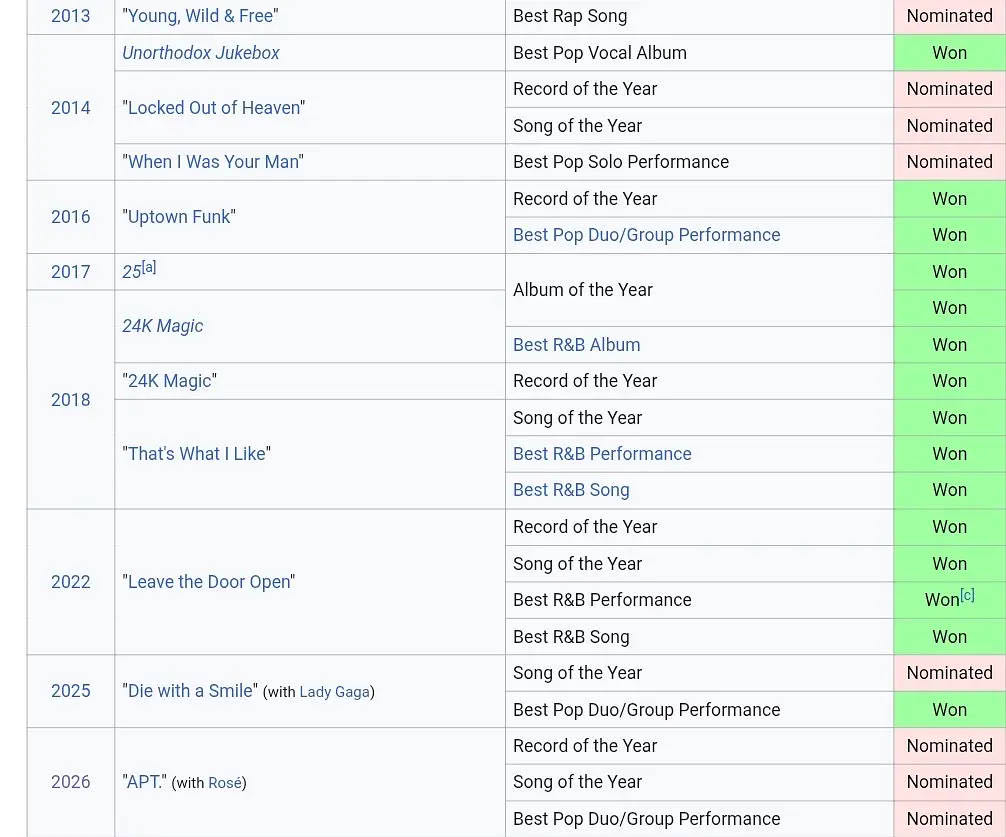Screen dimensions: 1006x837
Task: Click the Best R&B Performance link
Action: [x=602, y=453]
